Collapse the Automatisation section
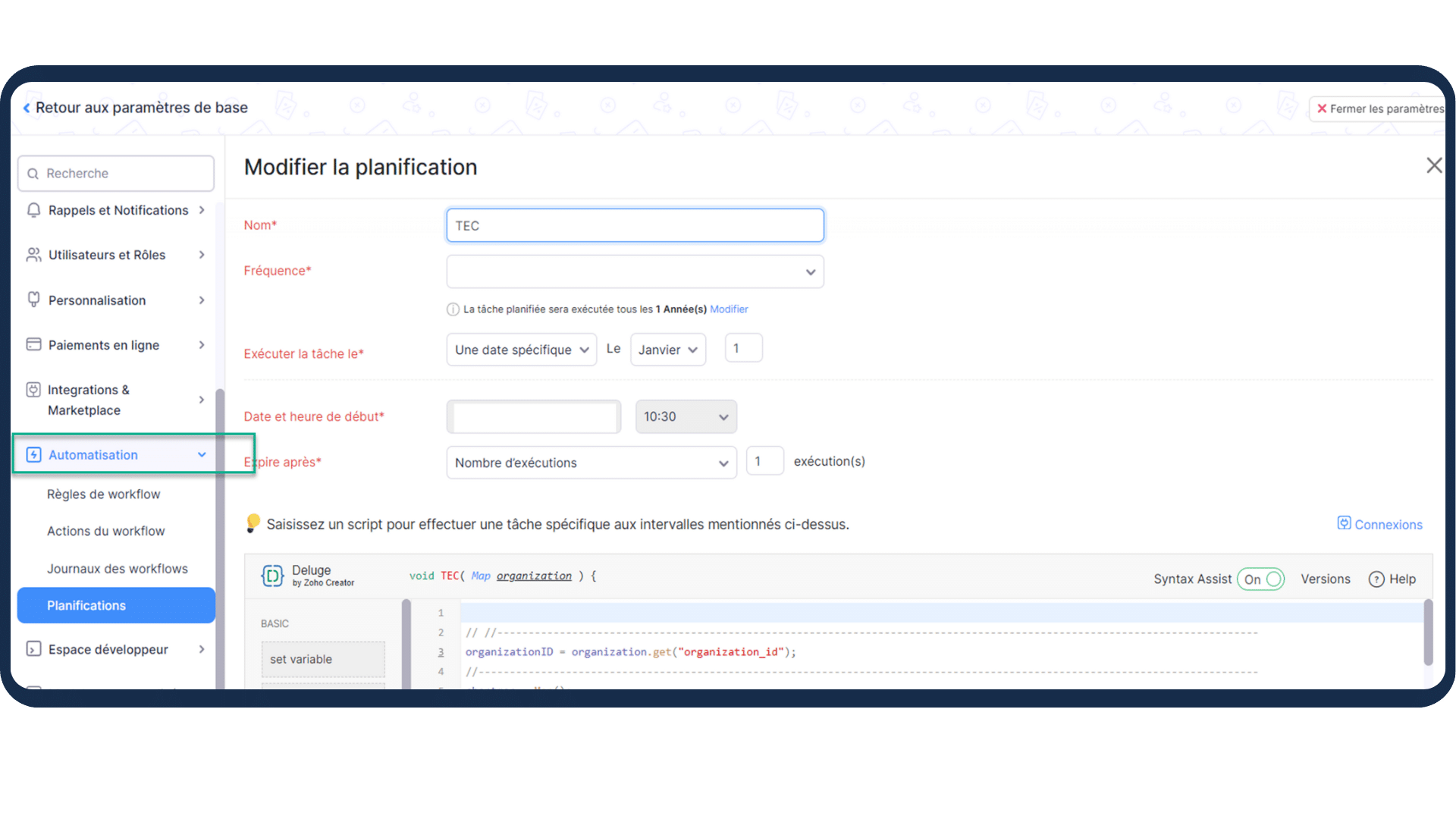 click(x=202, y=454)
